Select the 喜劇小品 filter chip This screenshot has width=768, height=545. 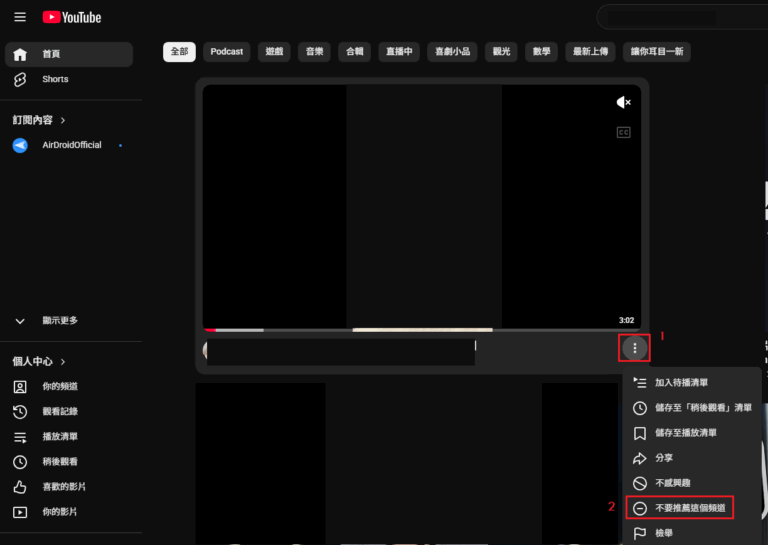[453, 51]
